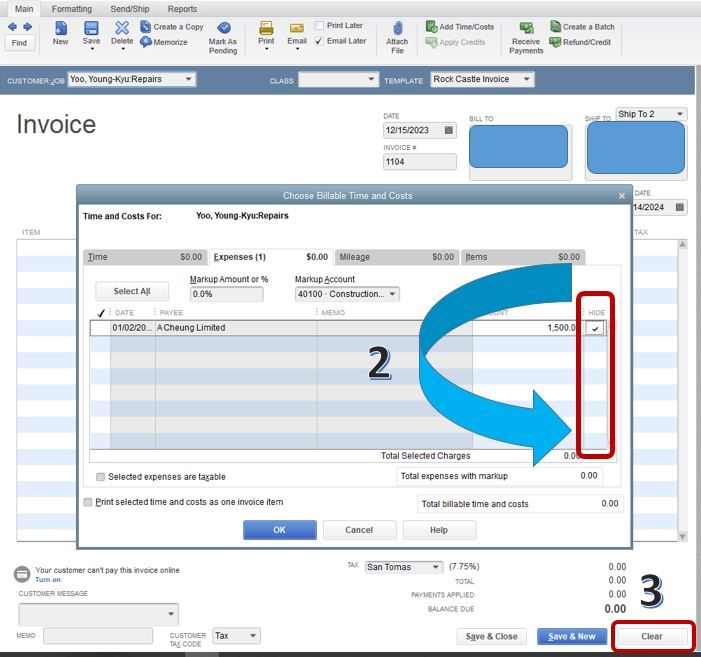This screenshot has height=657, width=701.
Task: Click the Attach File paperclip
Action: (397, 28)
